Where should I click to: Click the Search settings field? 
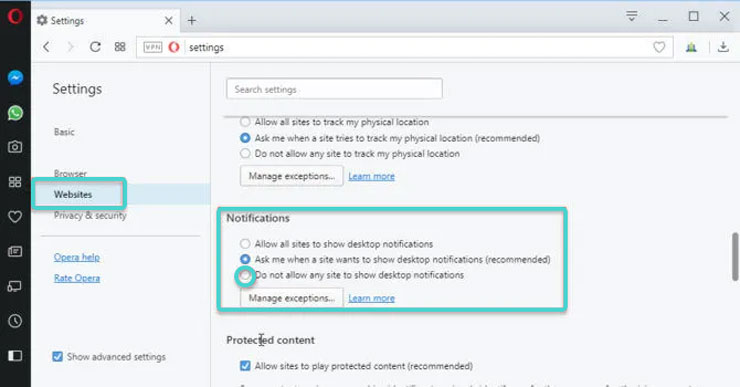coord(334,89)
